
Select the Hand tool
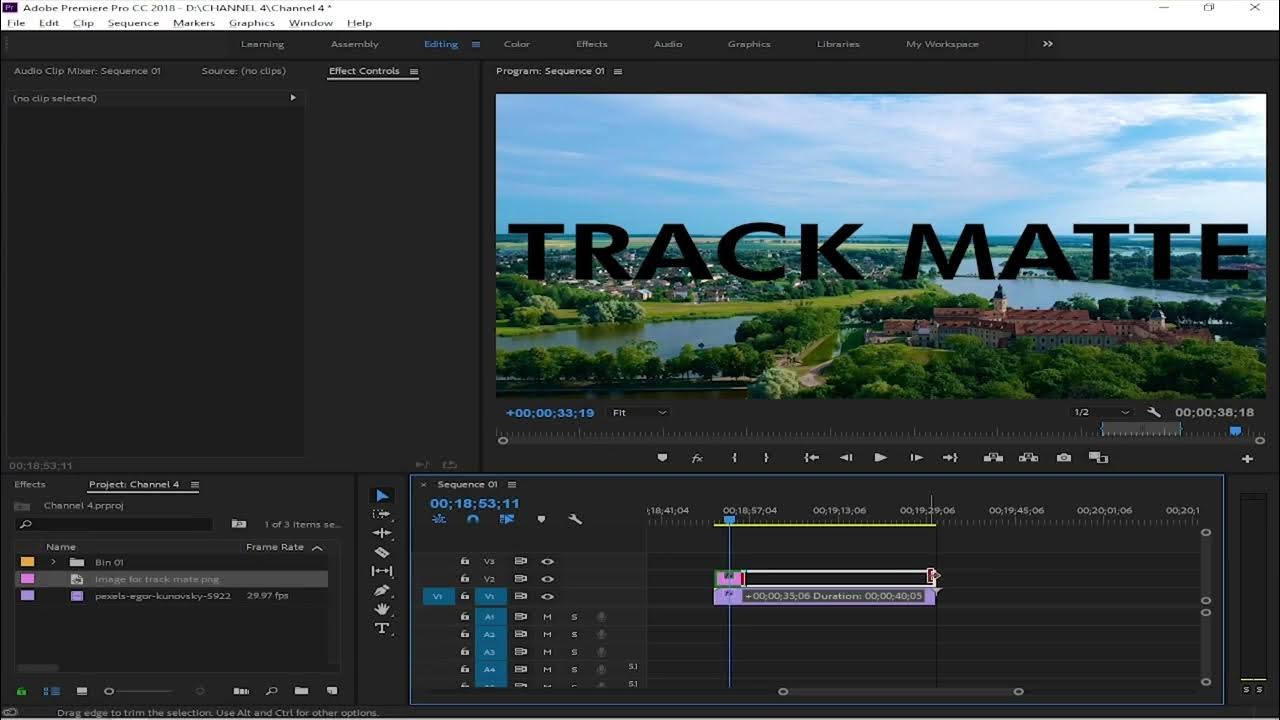[382, 609]
